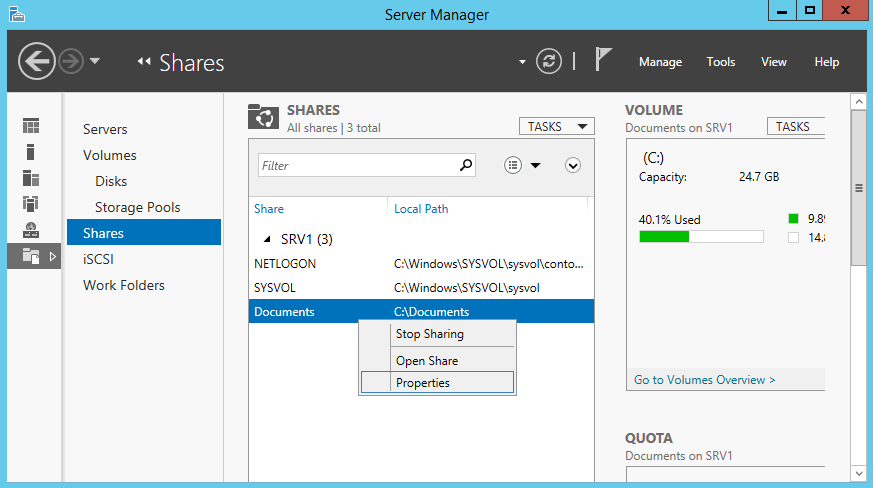Open the Storage Pools navigation item
The width and height of the screenshot is (873, 488).
tap(137, 207)
